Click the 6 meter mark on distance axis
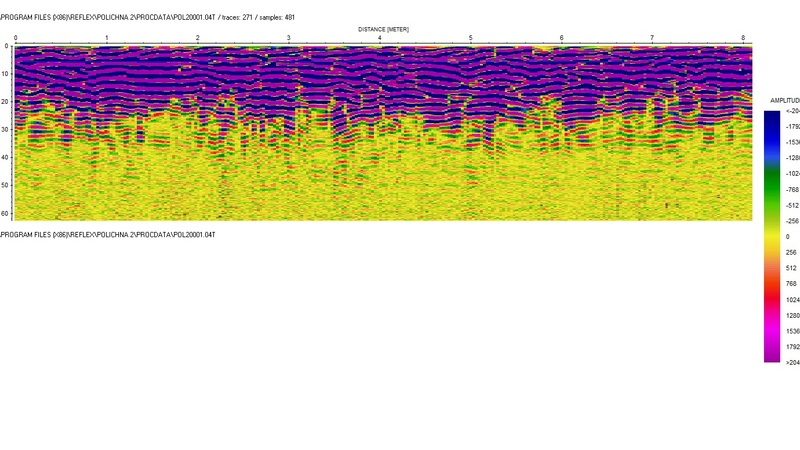Screen dimensions: 800x450 (561, 38)
